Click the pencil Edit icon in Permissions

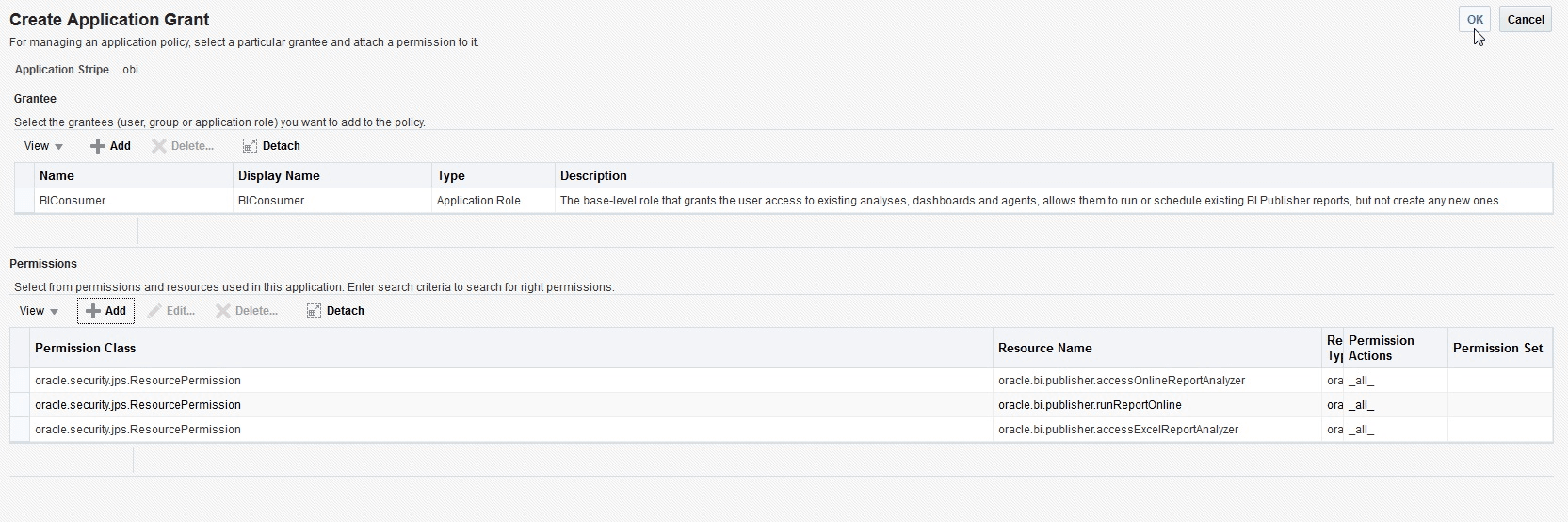click(154, 311)
